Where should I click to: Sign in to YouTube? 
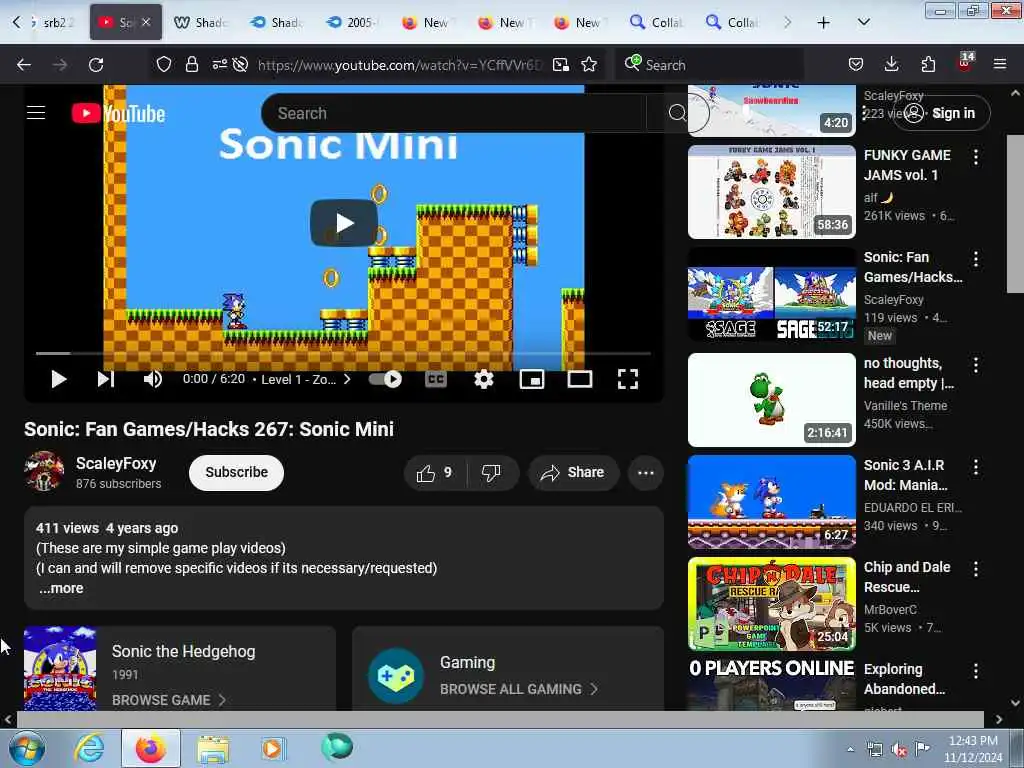(x=942, y=114)
